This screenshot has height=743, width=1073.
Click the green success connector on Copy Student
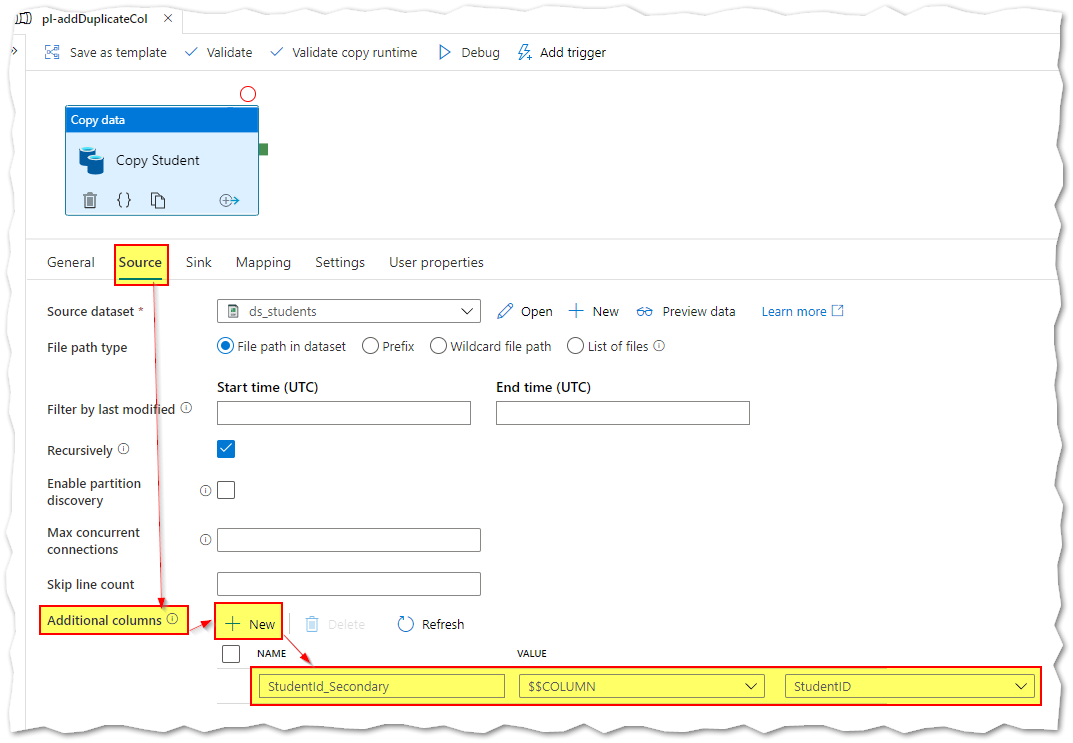[263, 149]
